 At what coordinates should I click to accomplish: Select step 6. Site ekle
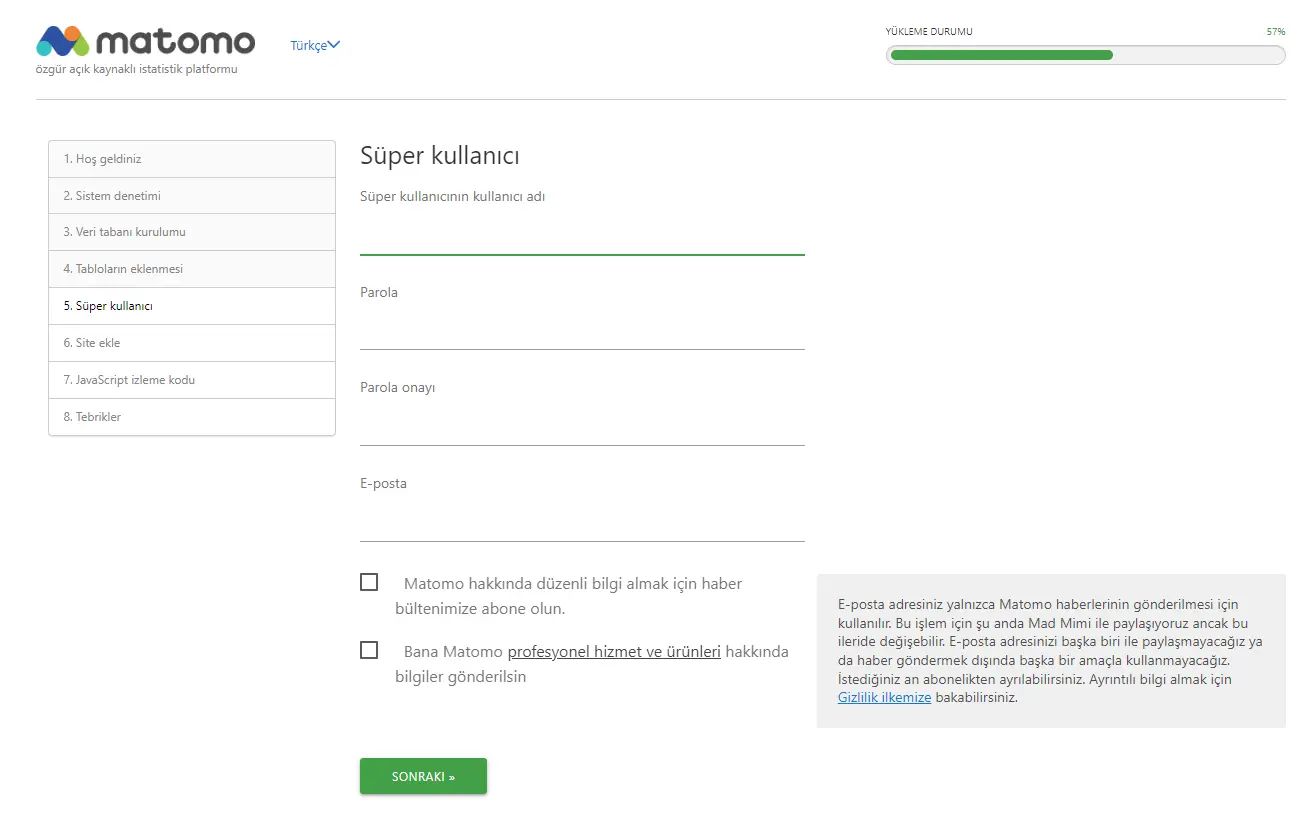click(x=192, y=343)
